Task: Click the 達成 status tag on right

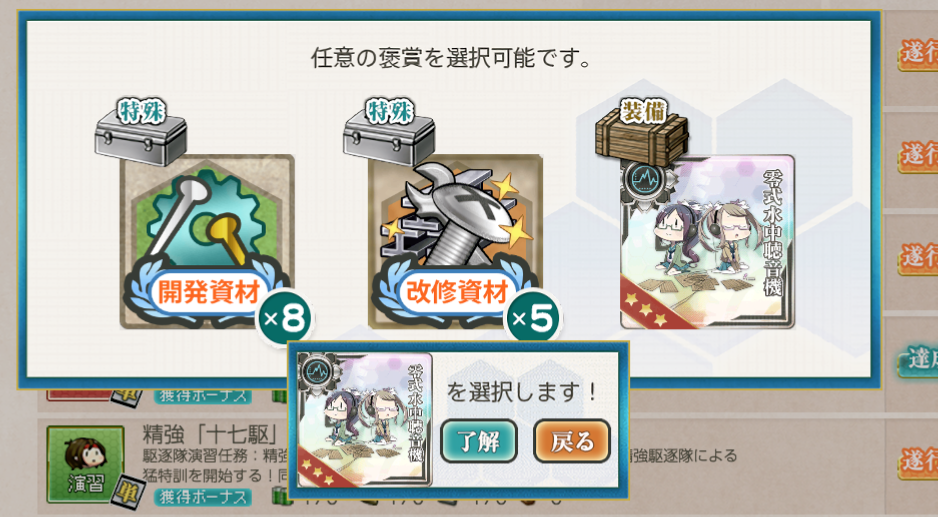Action: pos(918,360)
